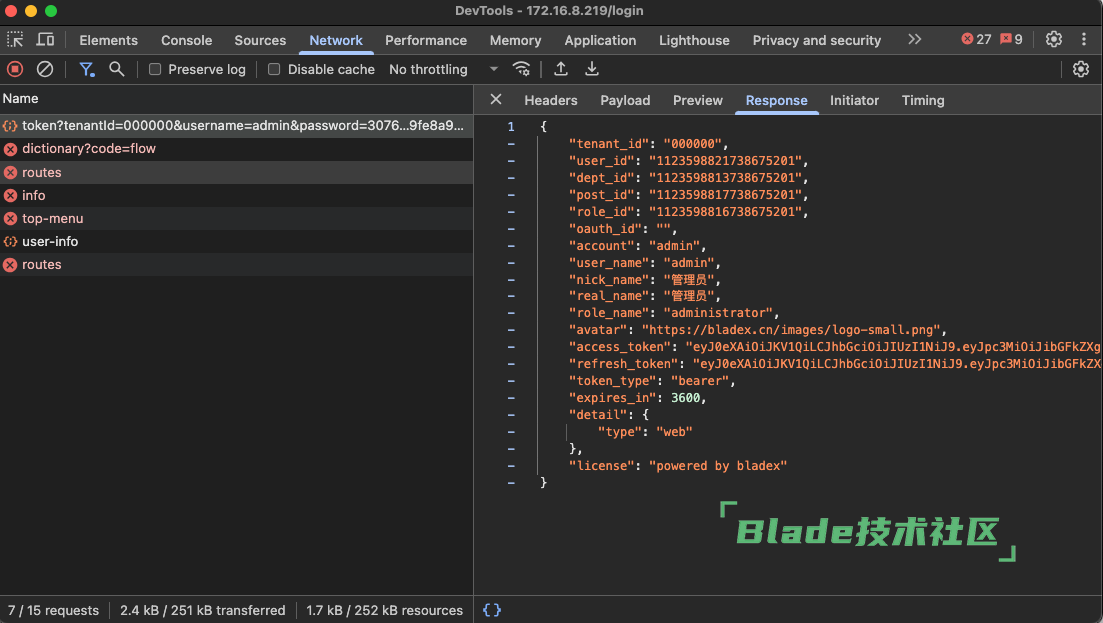The image size is (1103, 623).
Task: Open the Application panel
Action: (600, 40)
